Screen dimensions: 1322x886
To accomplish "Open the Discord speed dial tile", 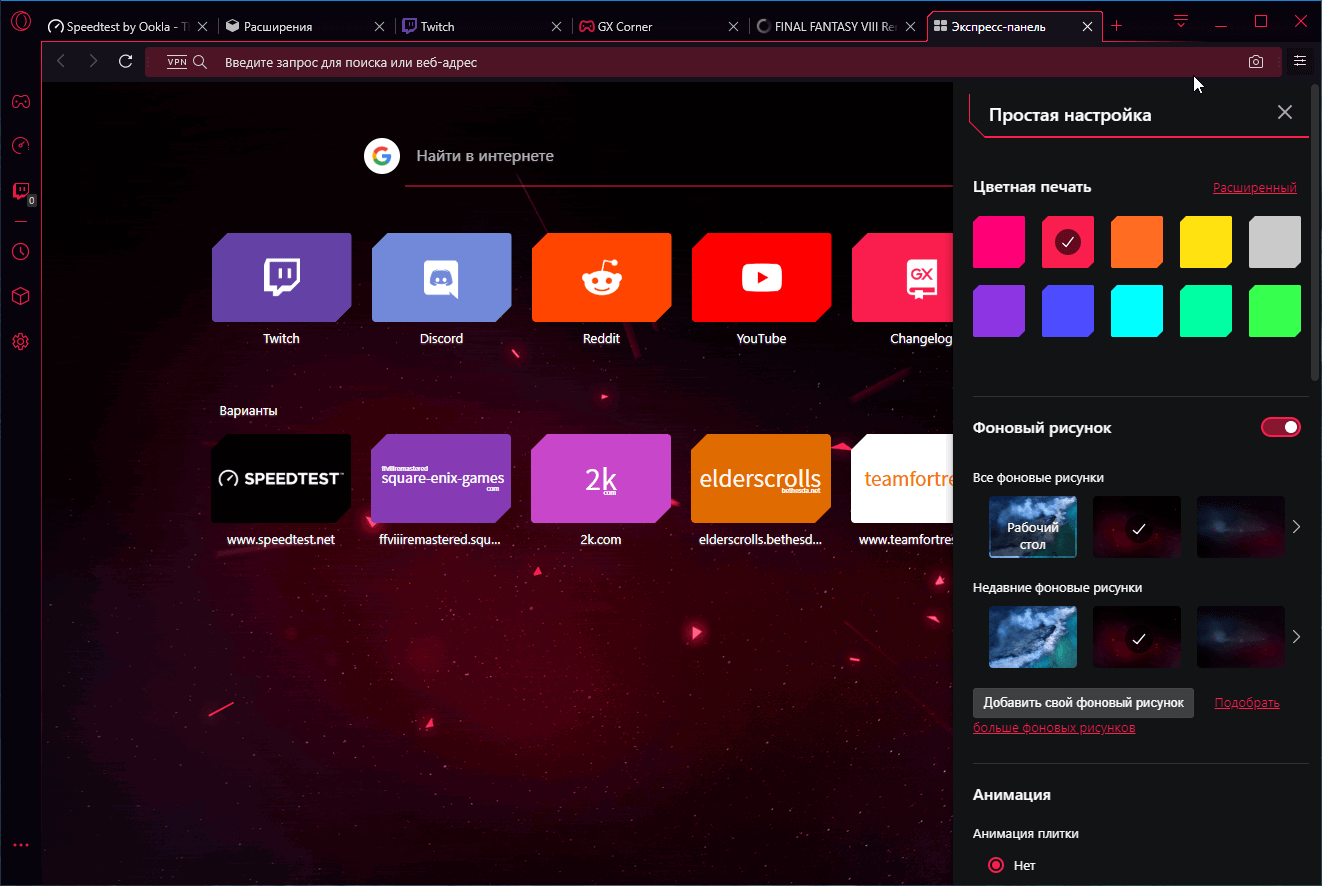I will (441, 278).
